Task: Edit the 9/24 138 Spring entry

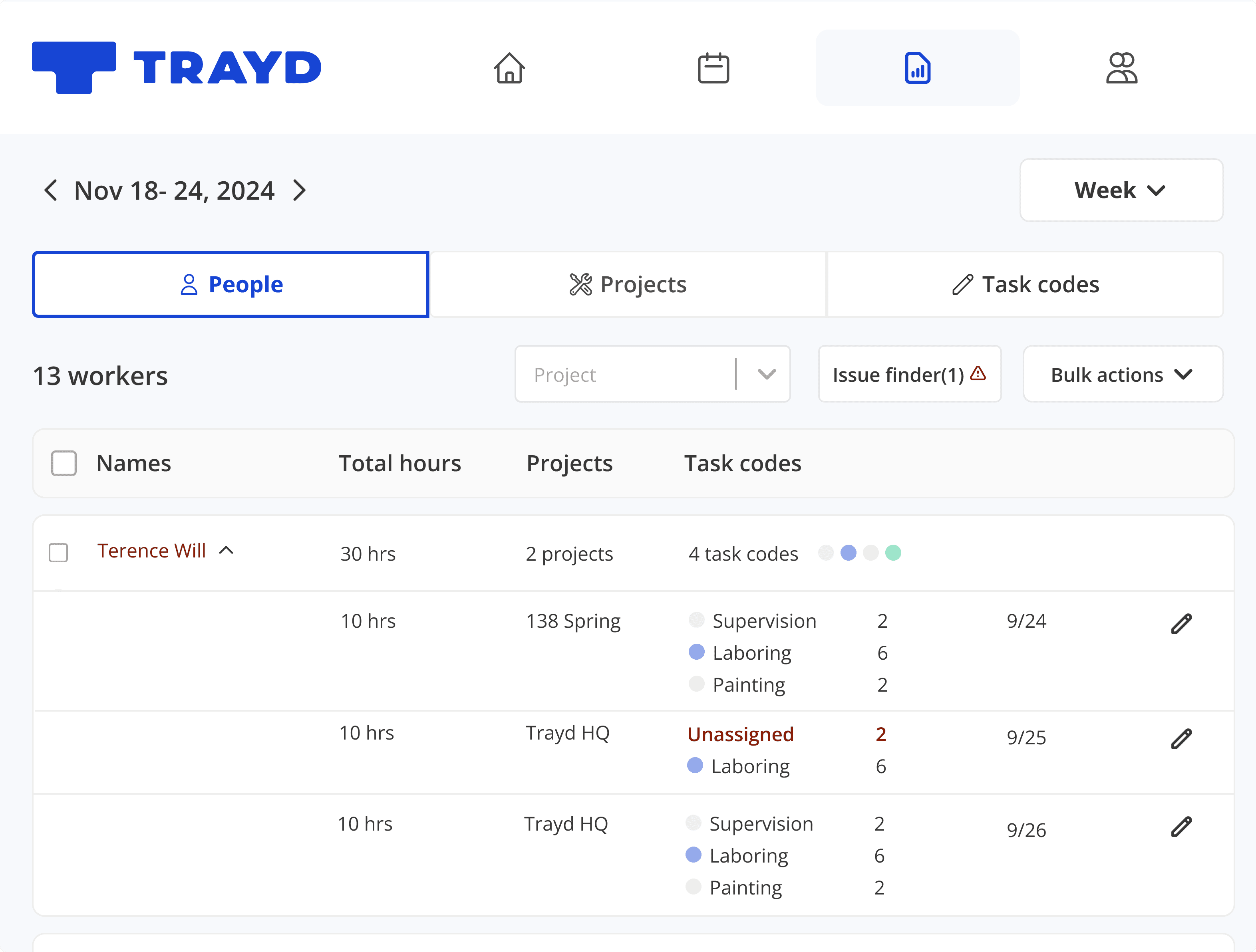Action: point(1181,623)
